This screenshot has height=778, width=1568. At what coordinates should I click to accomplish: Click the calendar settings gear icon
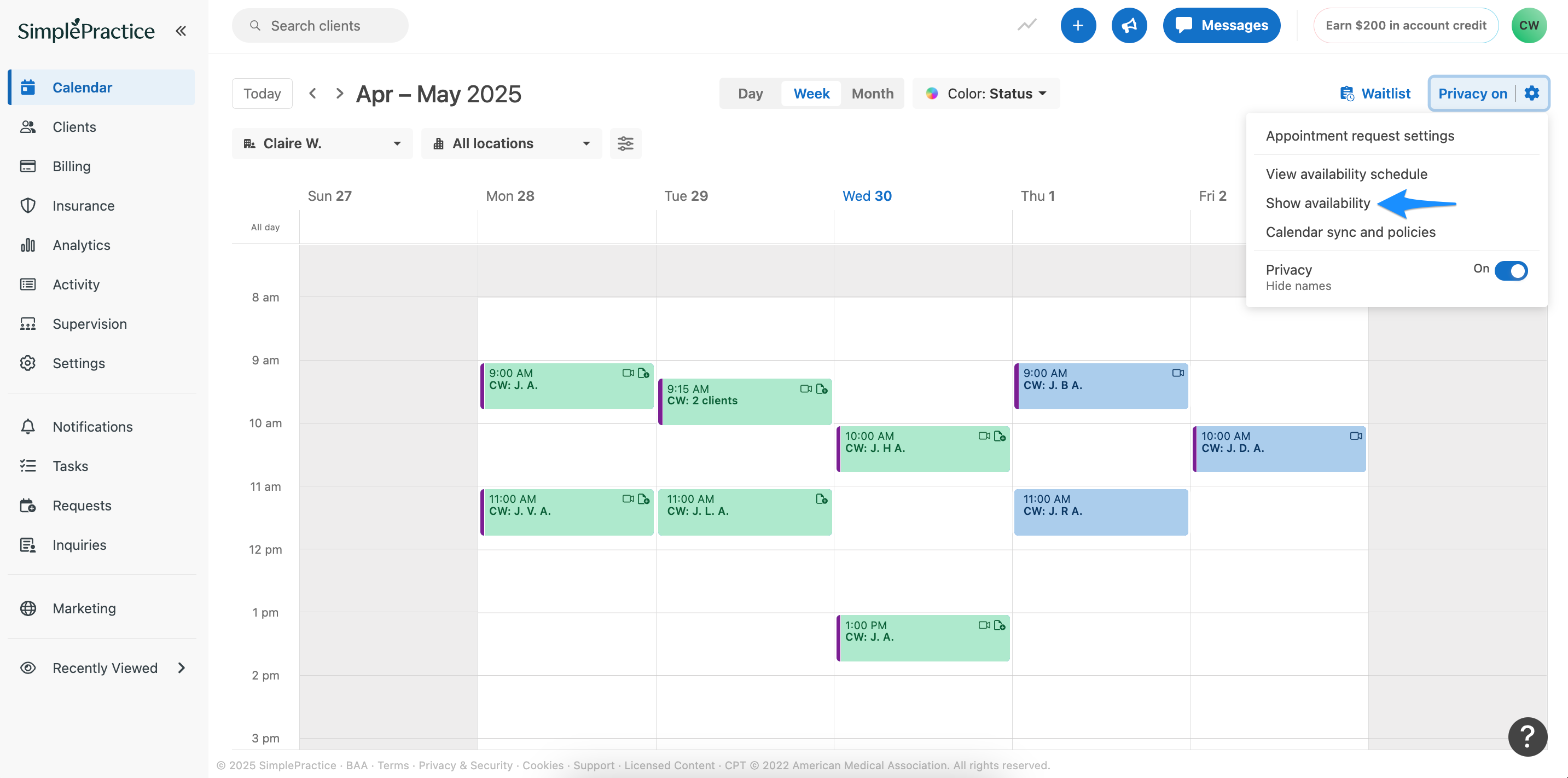(1531, 93)
